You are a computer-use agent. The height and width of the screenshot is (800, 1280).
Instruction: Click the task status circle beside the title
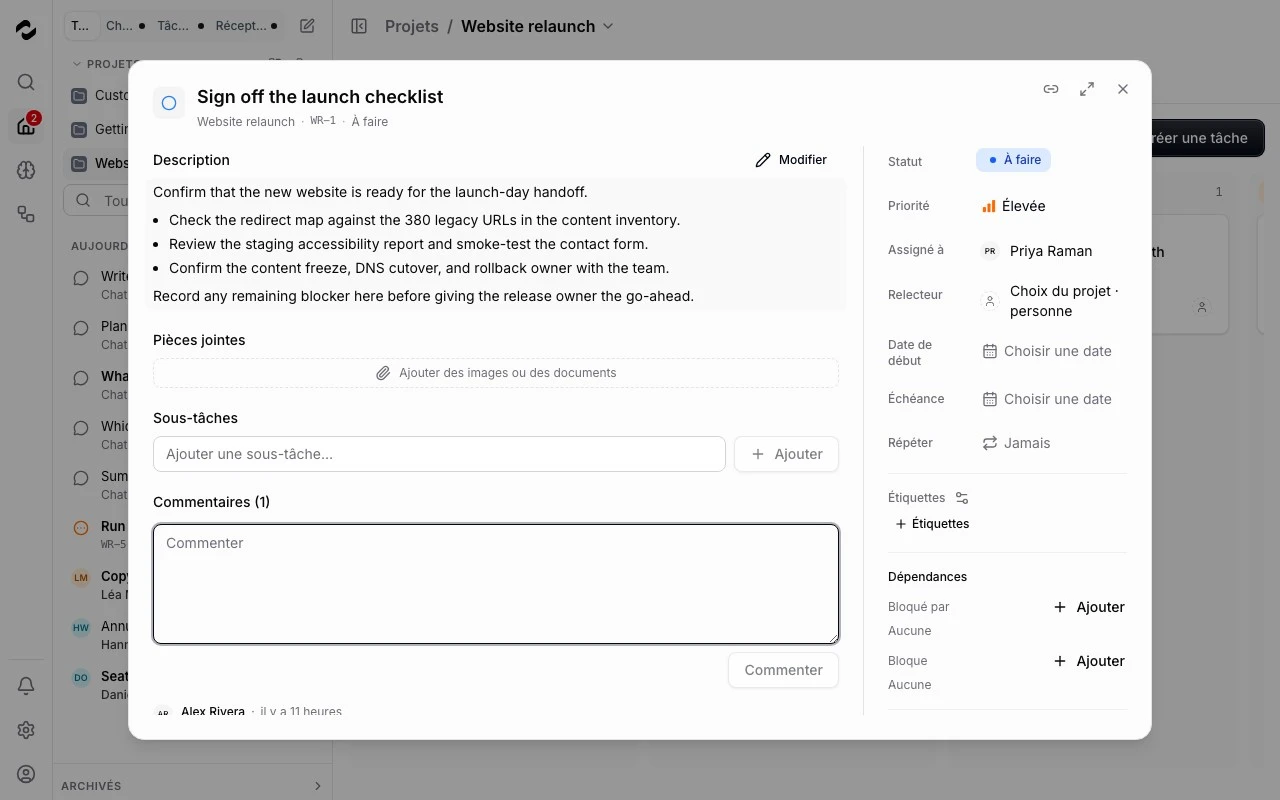[169, 103]
